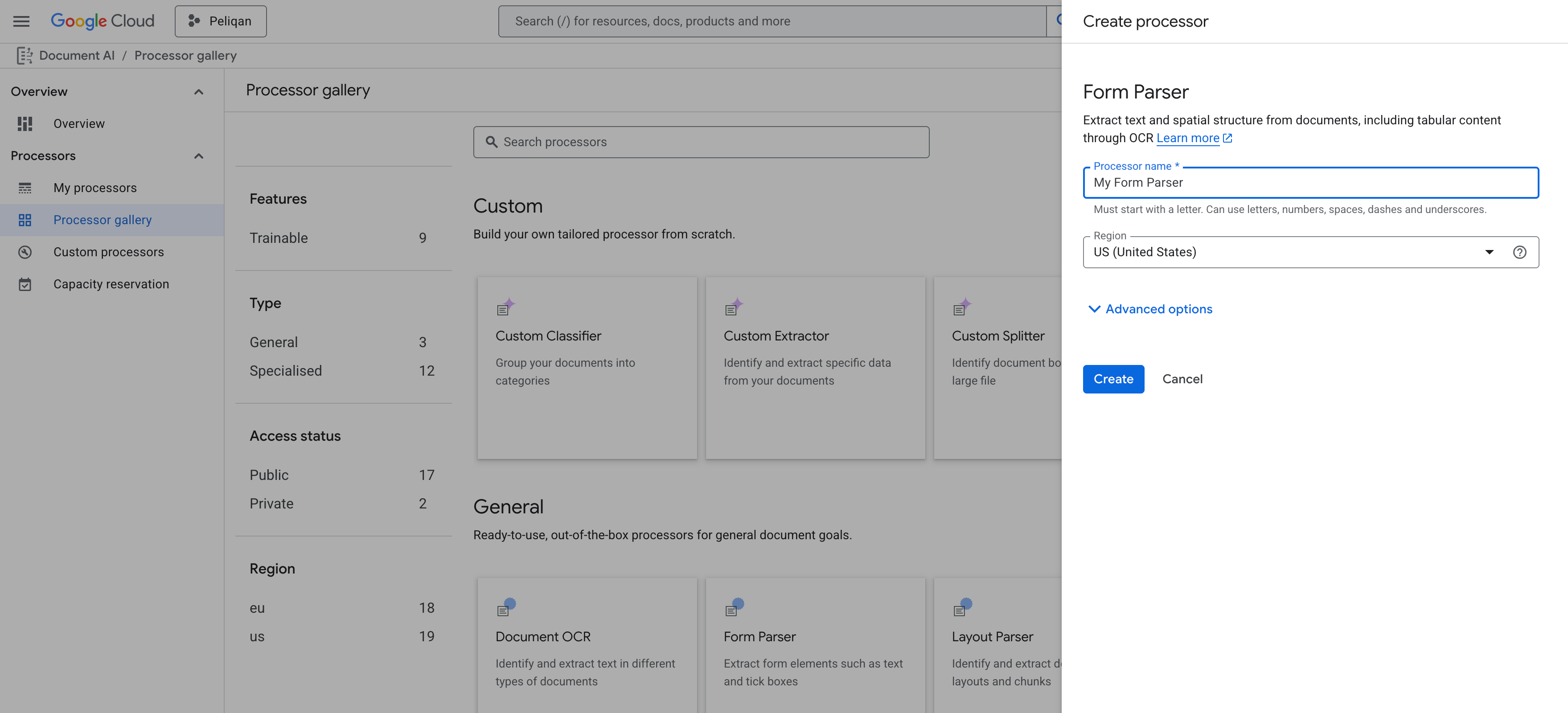Viewport: 1568px width, 713px height.
Task: Open the Custom Classifier card title
Action: click(x=548, y=336)
